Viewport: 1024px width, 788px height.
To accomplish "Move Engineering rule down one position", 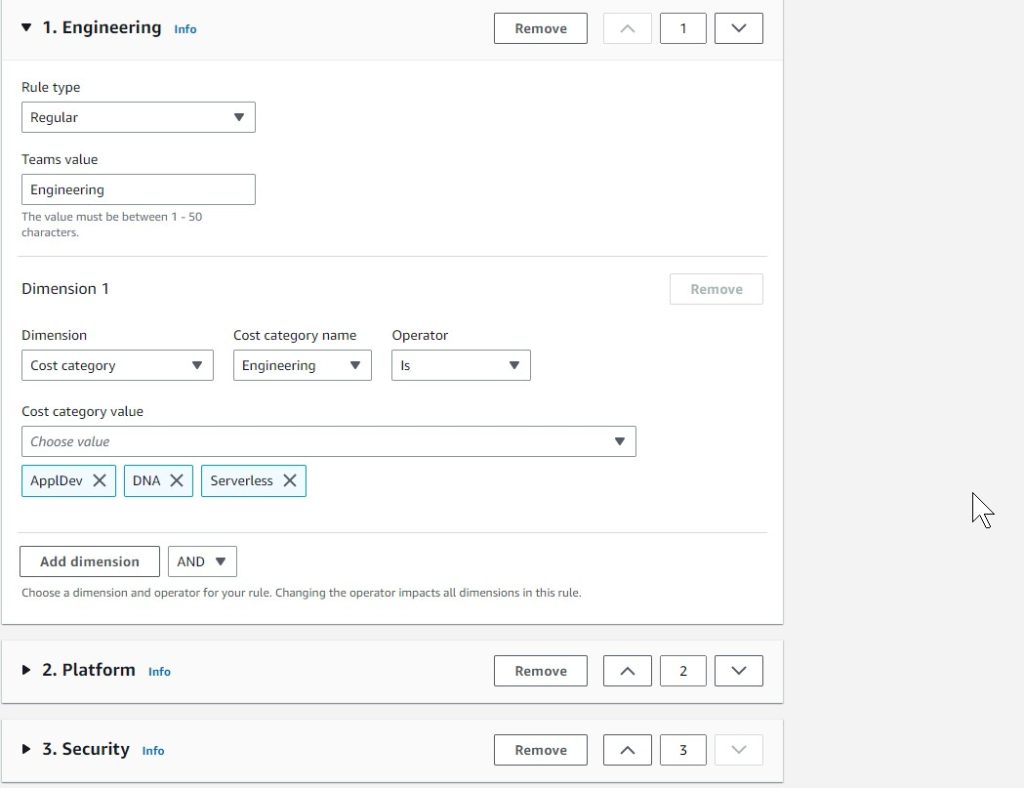I will click(739, 29).
